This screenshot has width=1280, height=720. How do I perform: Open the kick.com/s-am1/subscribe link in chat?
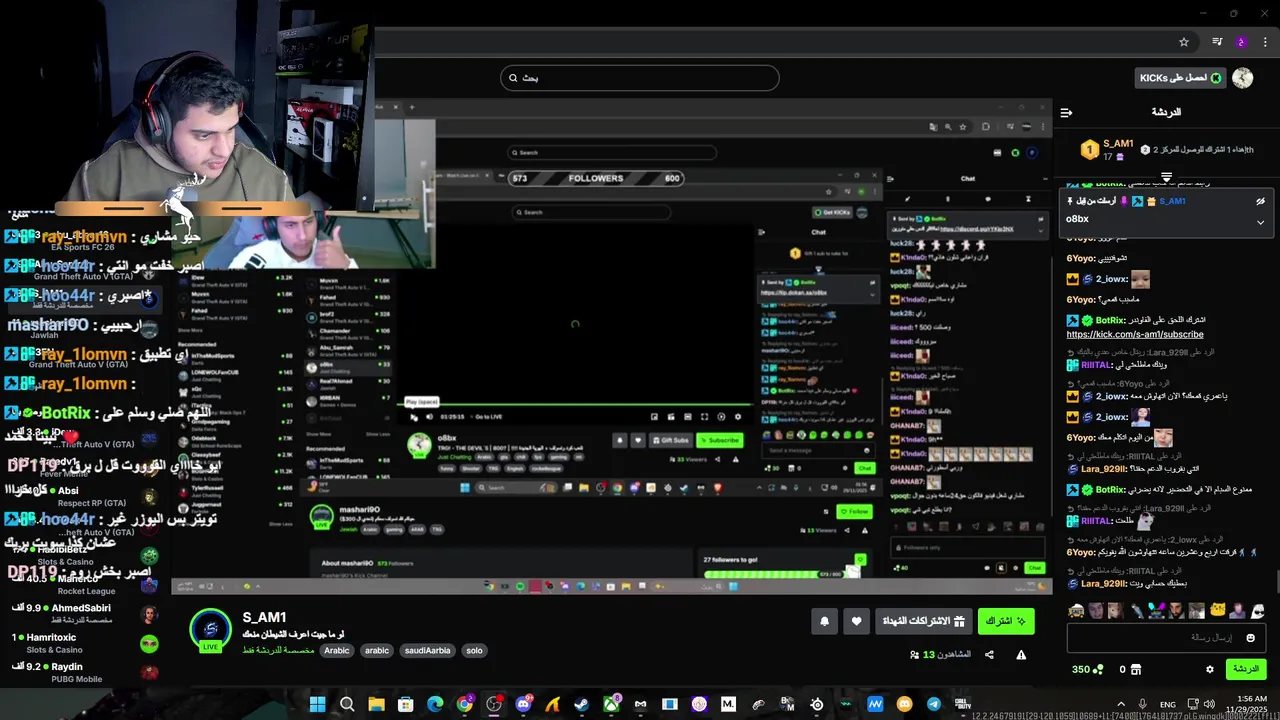point(1135,335)
